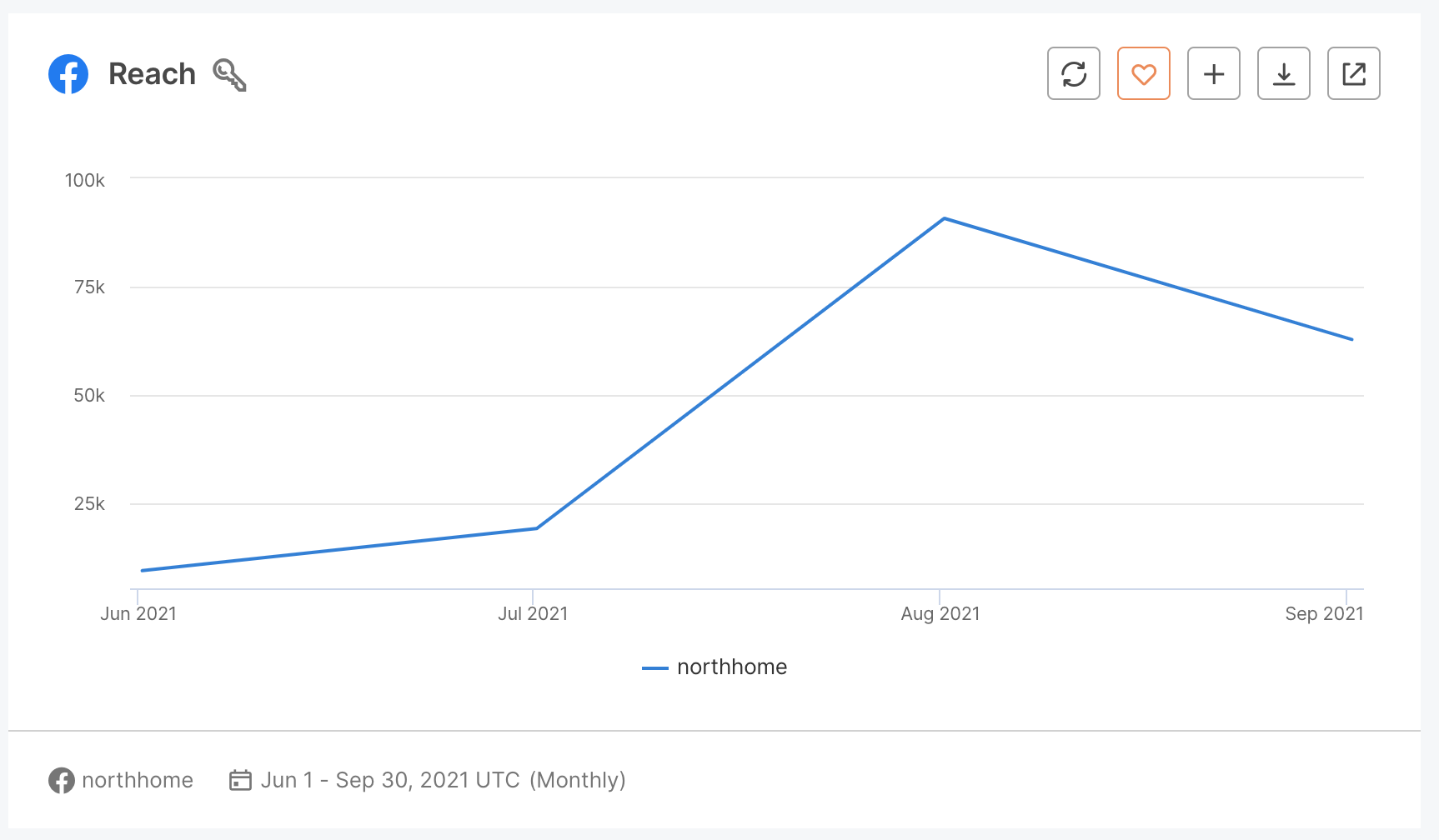Open the Monthly interval selector
The image size is (1439, 840).
coord(579,780)
